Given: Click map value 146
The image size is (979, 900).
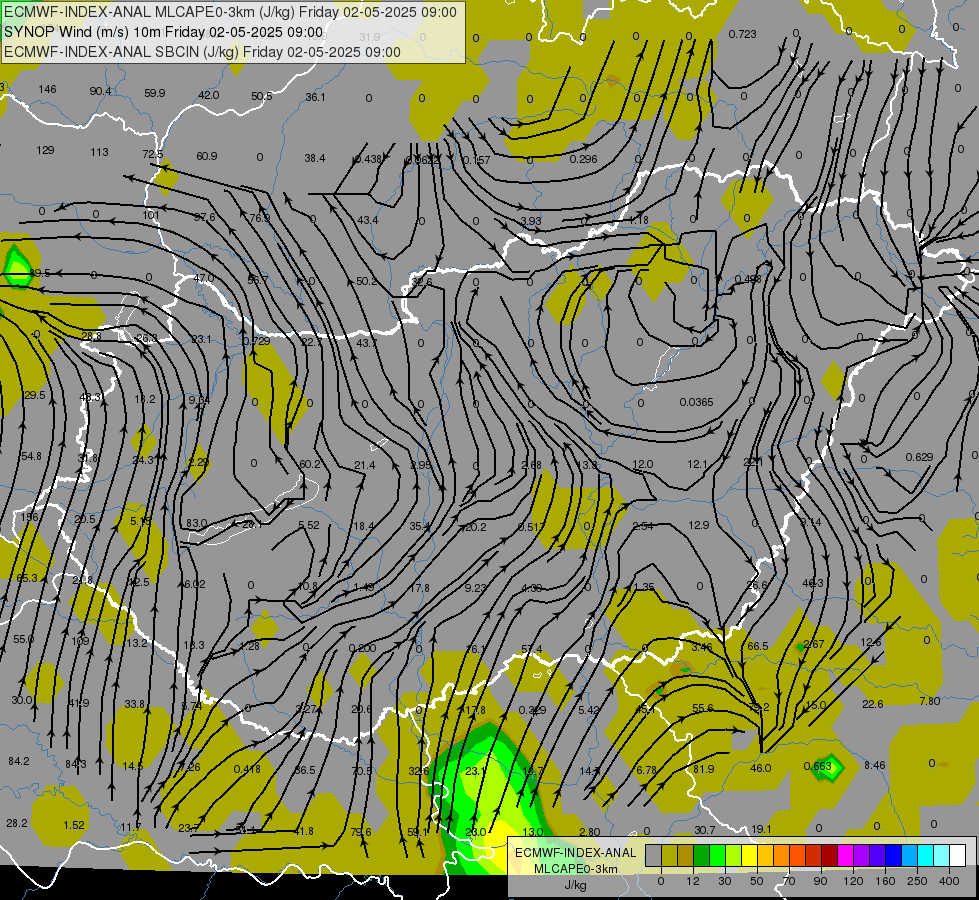Looking at the screenshot, I should [47, 89].
